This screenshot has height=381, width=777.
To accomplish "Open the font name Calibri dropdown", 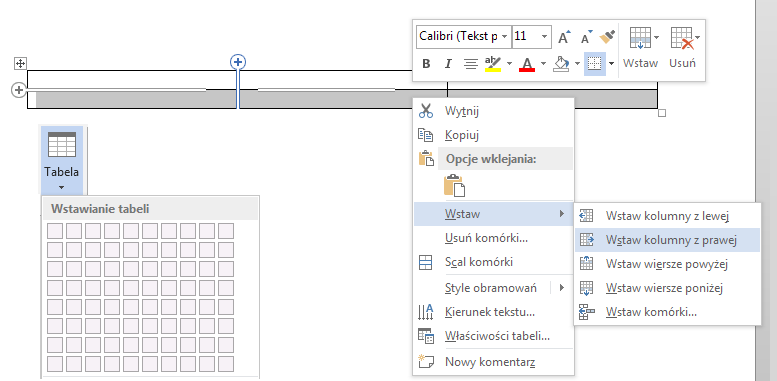I will [x=504, y=37].
